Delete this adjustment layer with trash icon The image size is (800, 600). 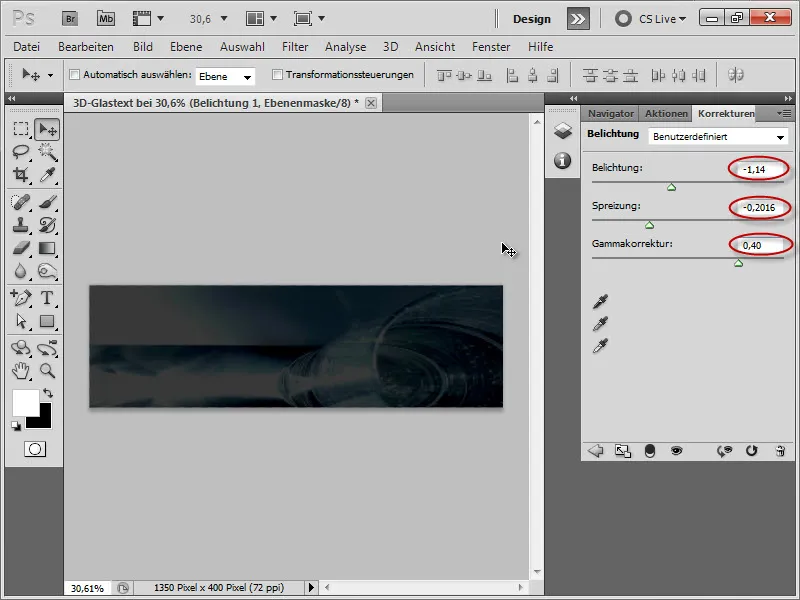click(780, 451)
